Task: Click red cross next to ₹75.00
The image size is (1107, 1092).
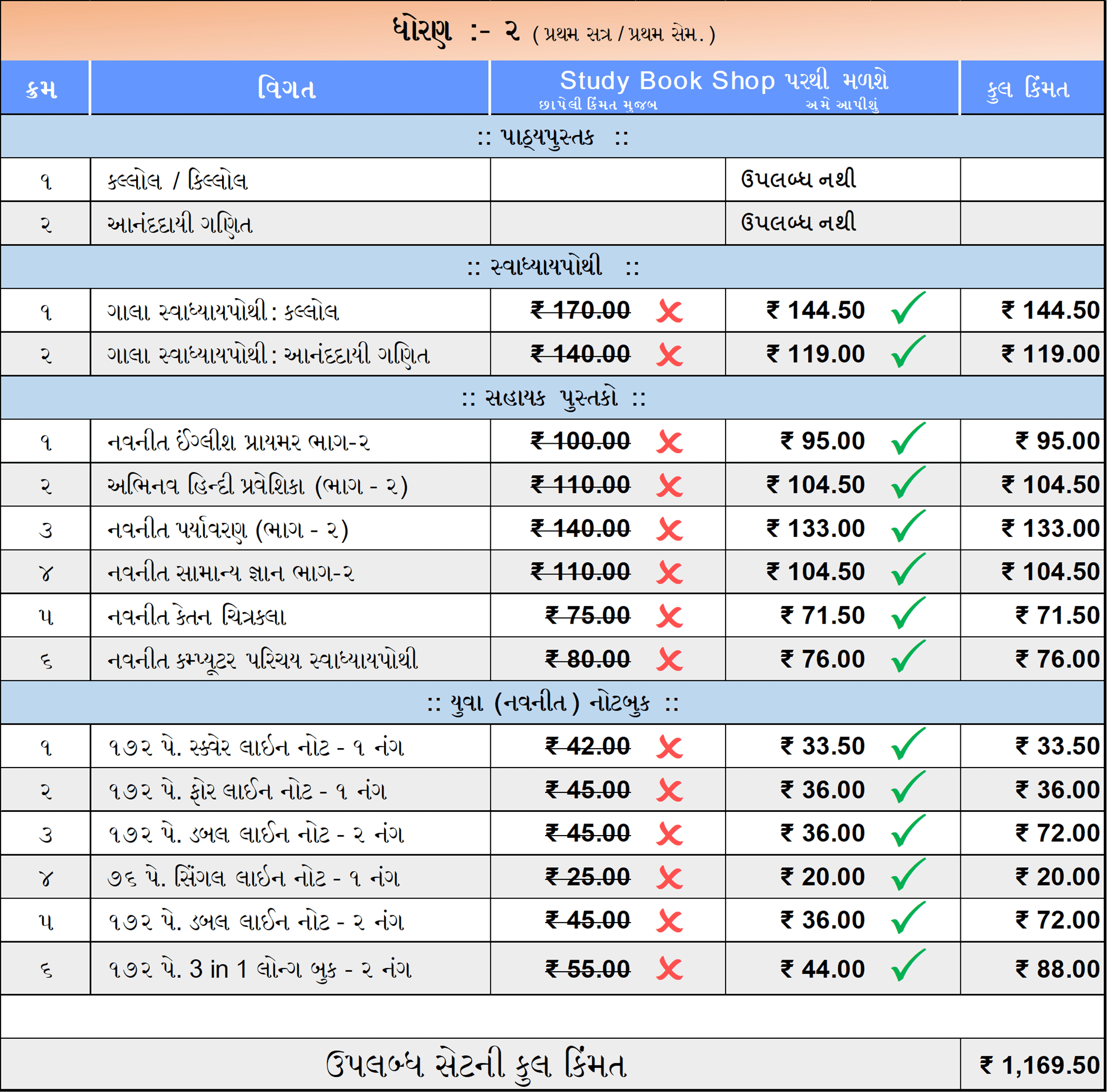Action: 669,617
